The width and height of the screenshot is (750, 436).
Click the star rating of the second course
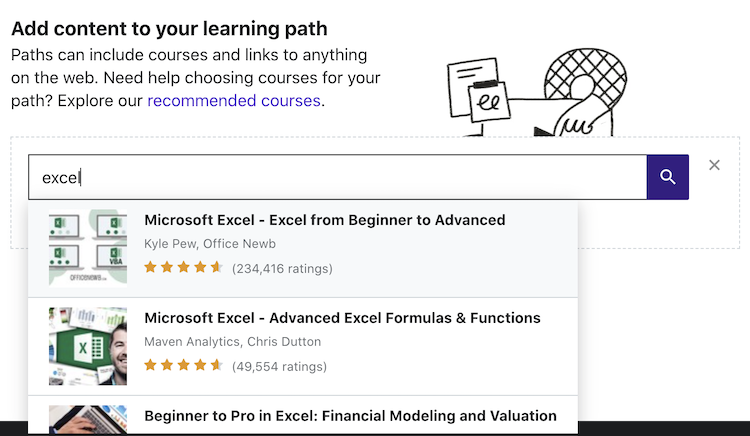point(184,366)
